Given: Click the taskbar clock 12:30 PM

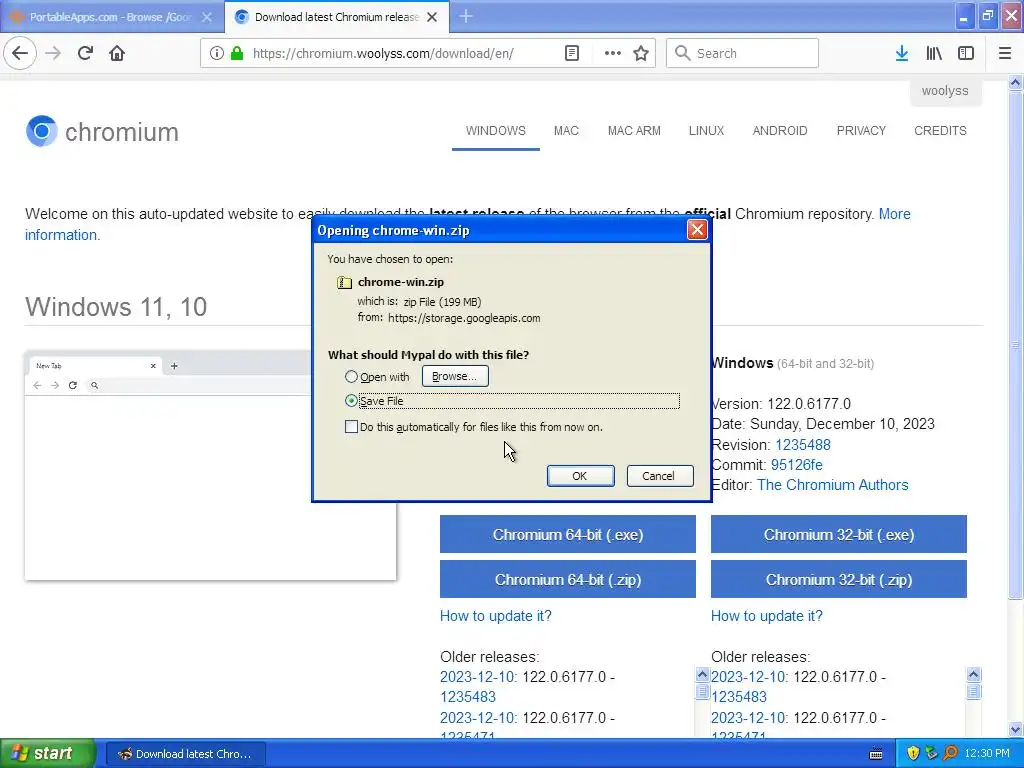Looking at the screenshot, I should tap(987, 754).
